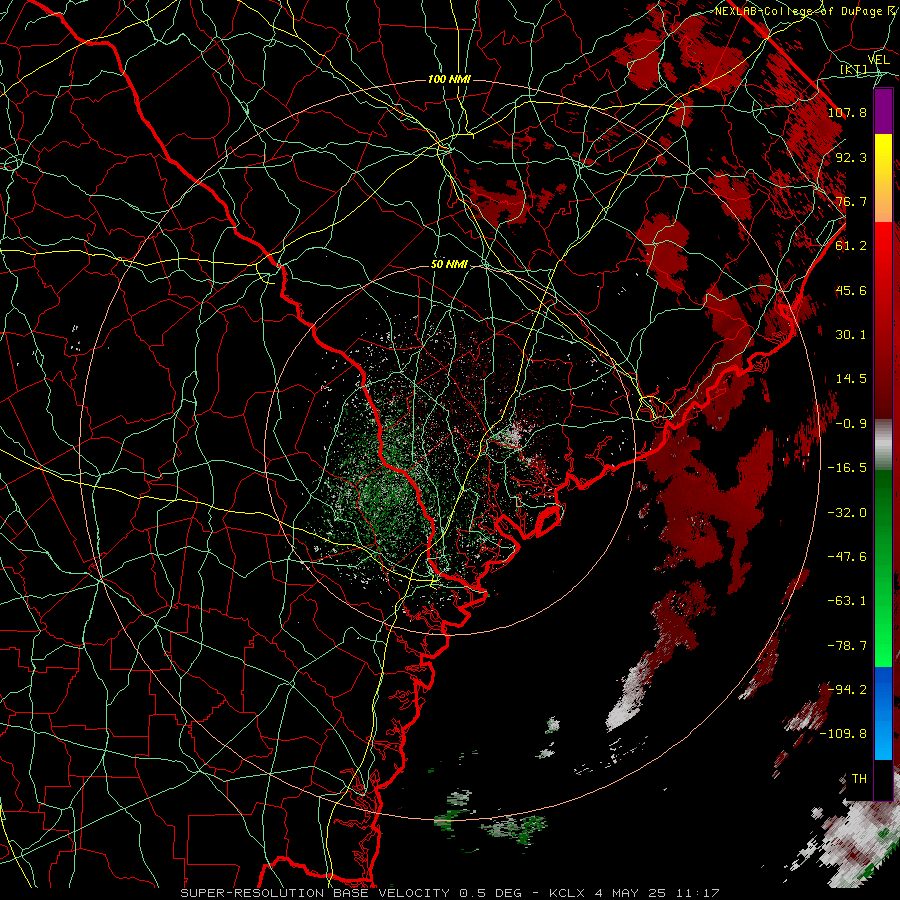Click the VEL legend title
900x900 pixels.
pos(879,60)
